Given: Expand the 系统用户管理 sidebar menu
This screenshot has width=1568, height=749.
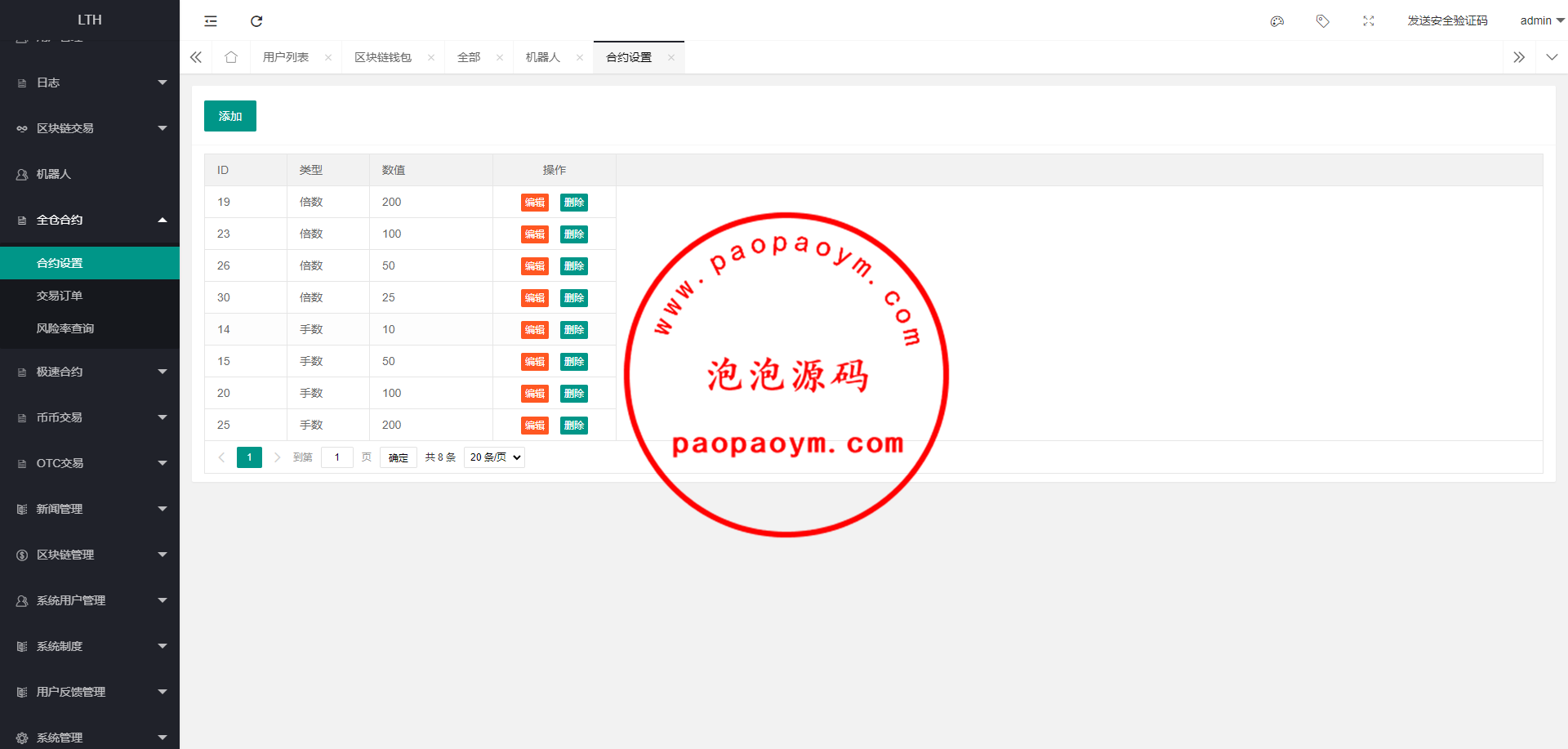Looking at the screenshot, I should pos(90,600).
